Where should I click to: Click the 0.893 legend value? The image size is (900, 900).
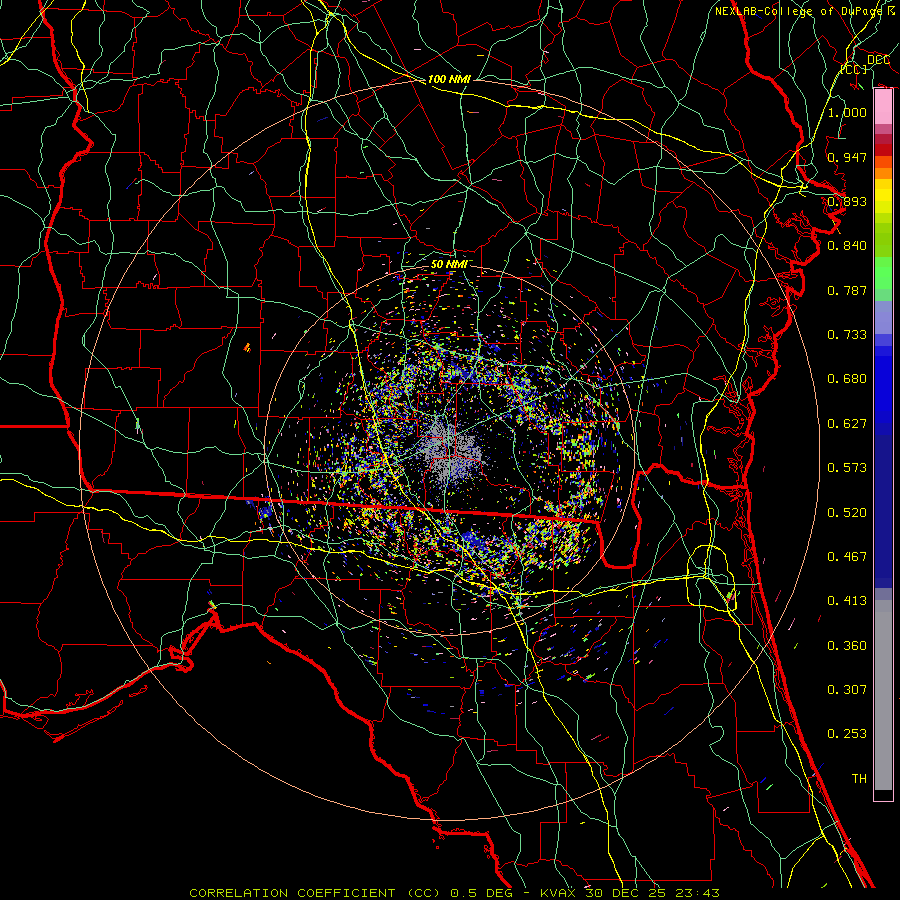pos(847,201)
